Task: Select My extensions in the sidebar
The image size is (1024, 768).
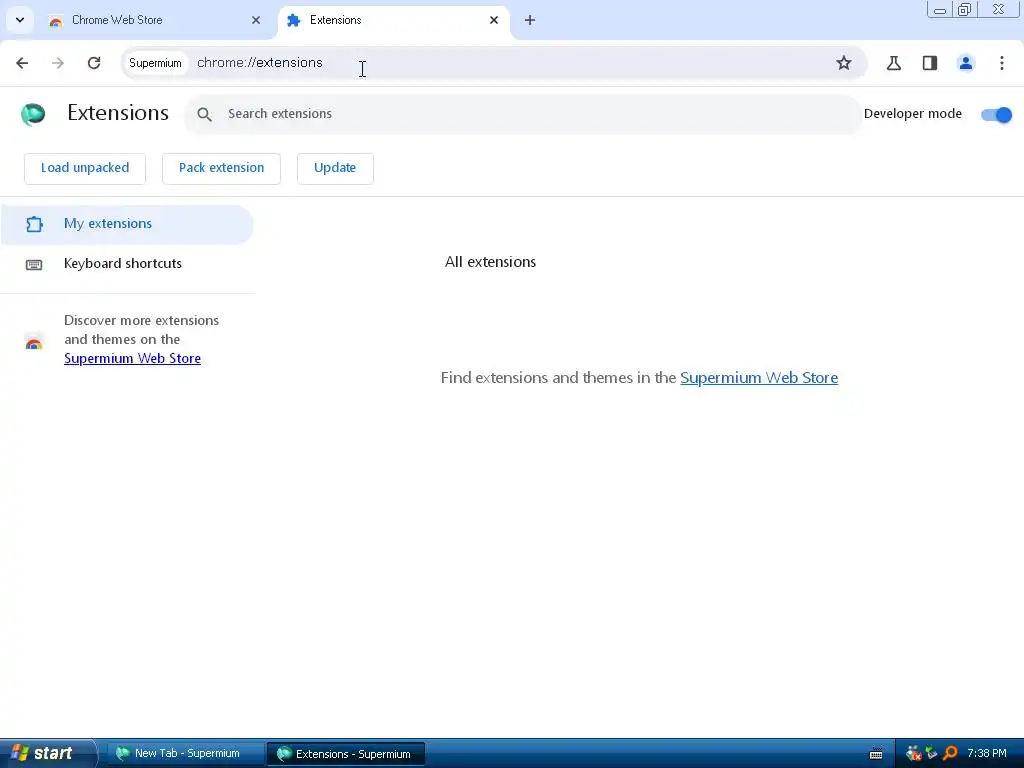Action: [127, 224]
